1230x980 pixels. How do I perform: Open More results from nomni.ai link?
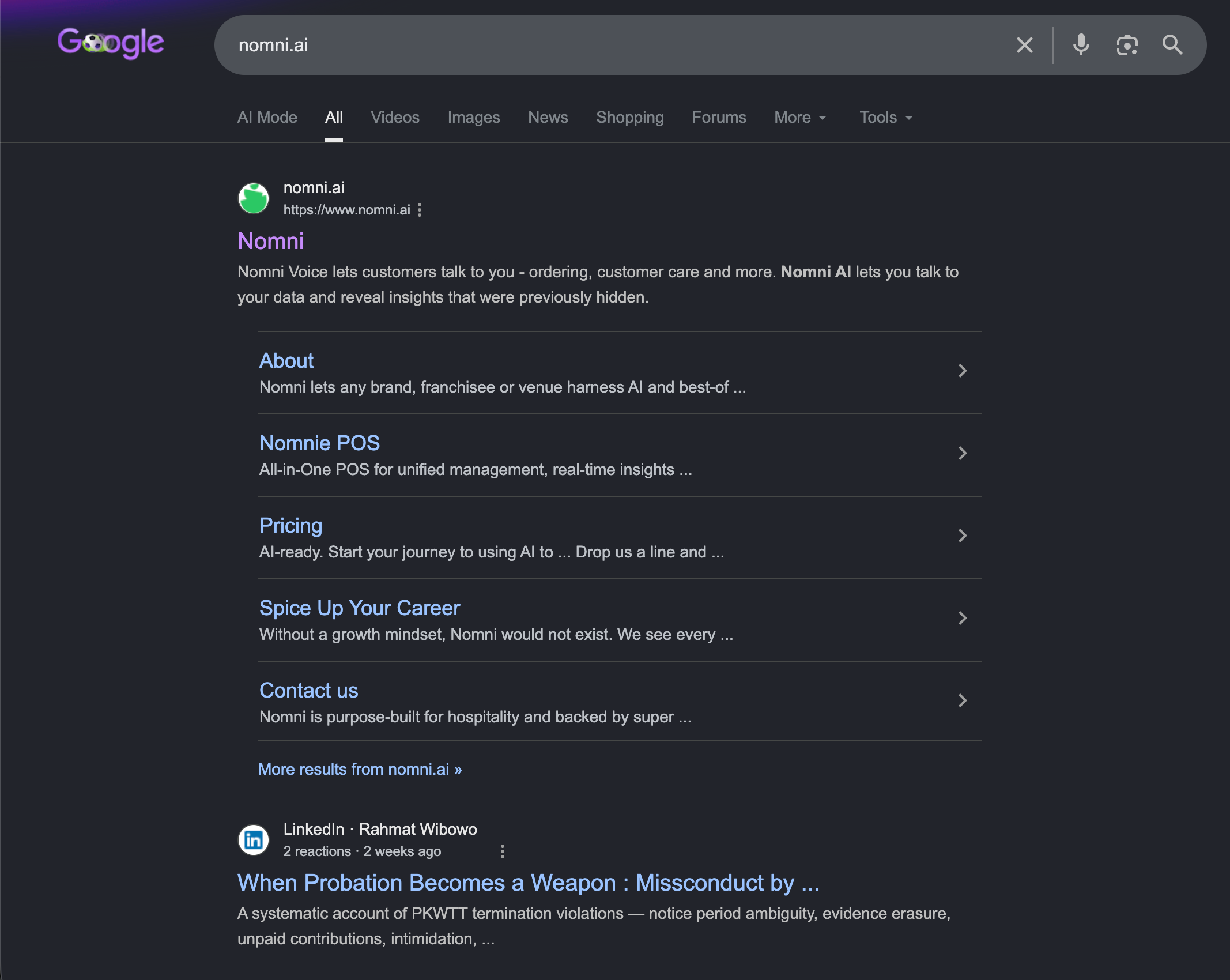[360, 769]
